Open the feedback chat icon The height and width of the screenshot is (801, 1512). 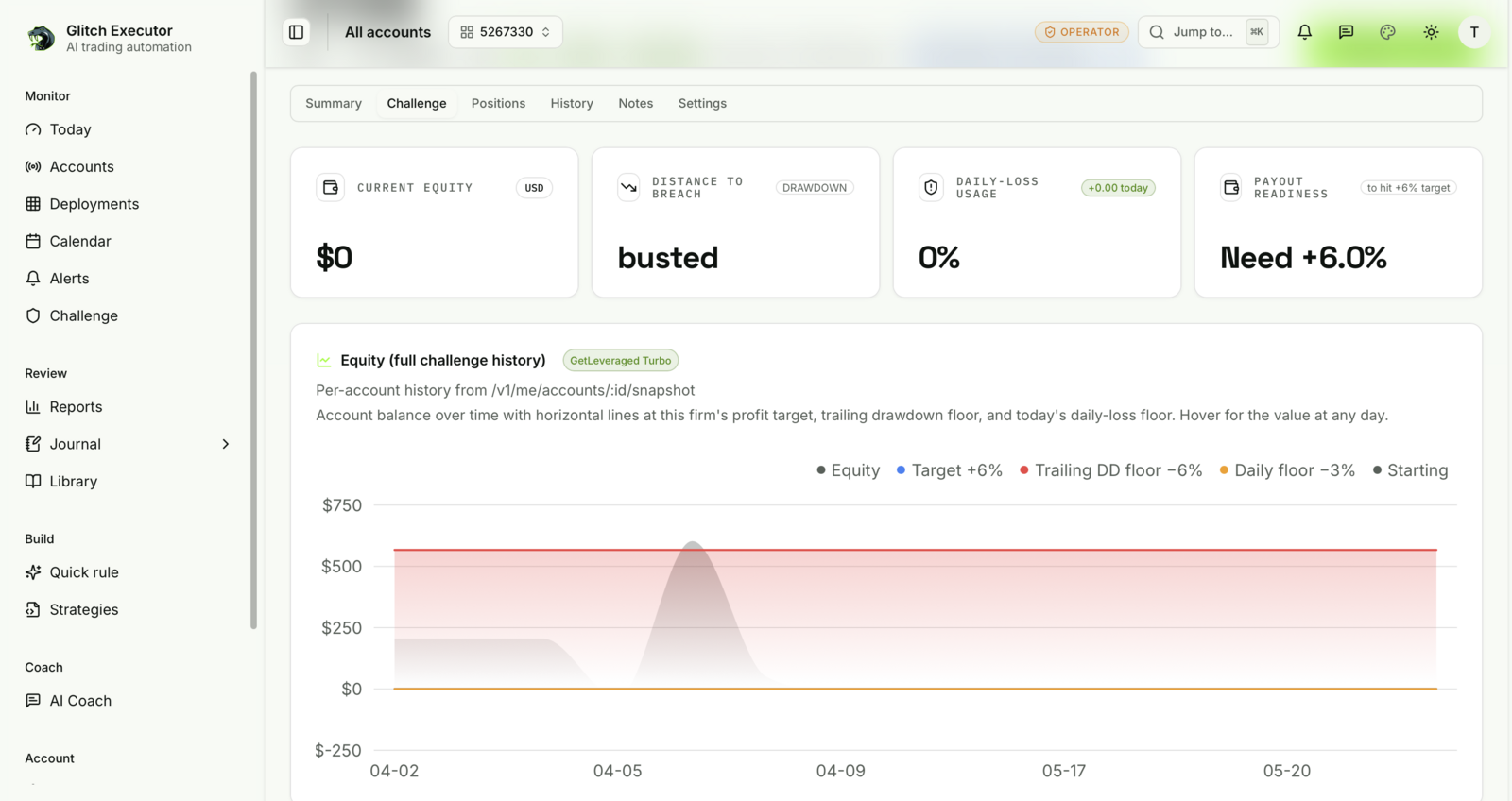point(1346,32)
